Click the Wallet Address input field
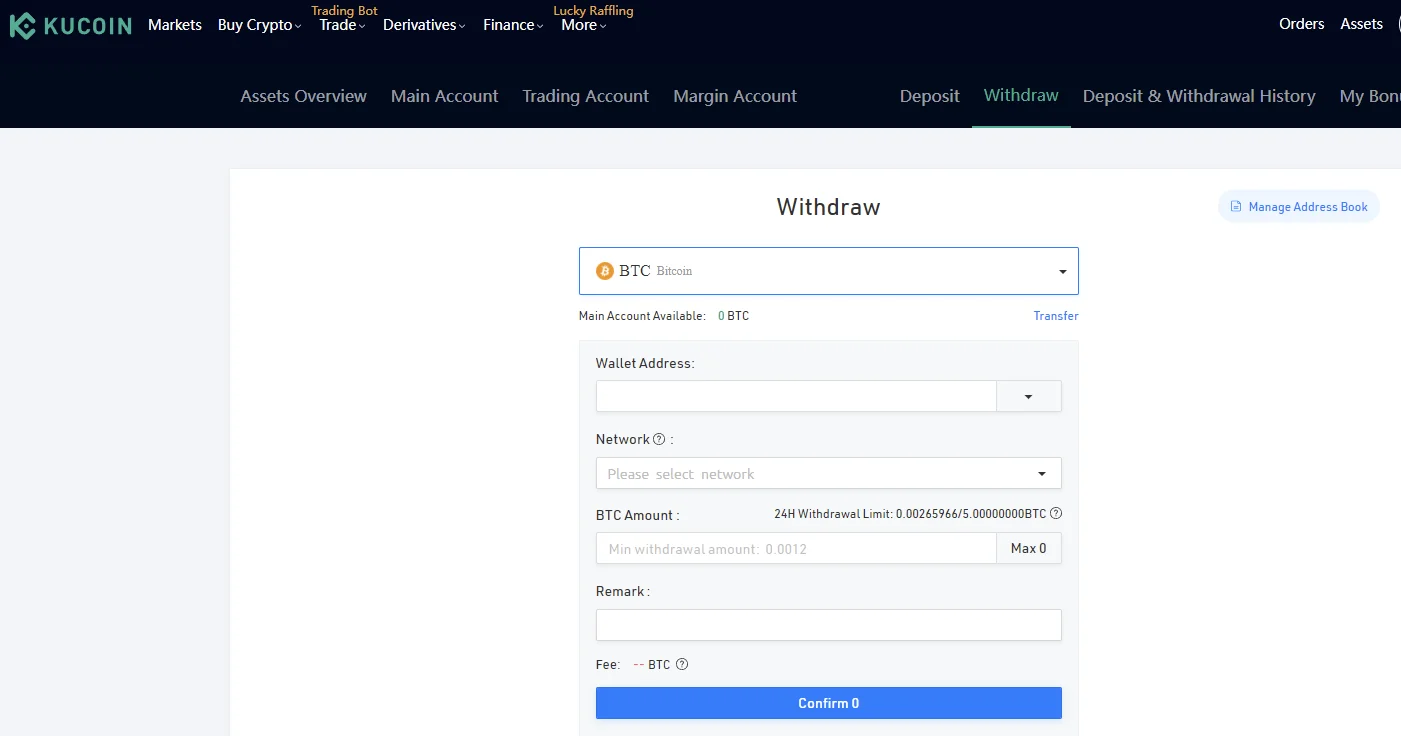This screenshot has height=736, width=1401. pyautogui.click(x=796, y=396)
